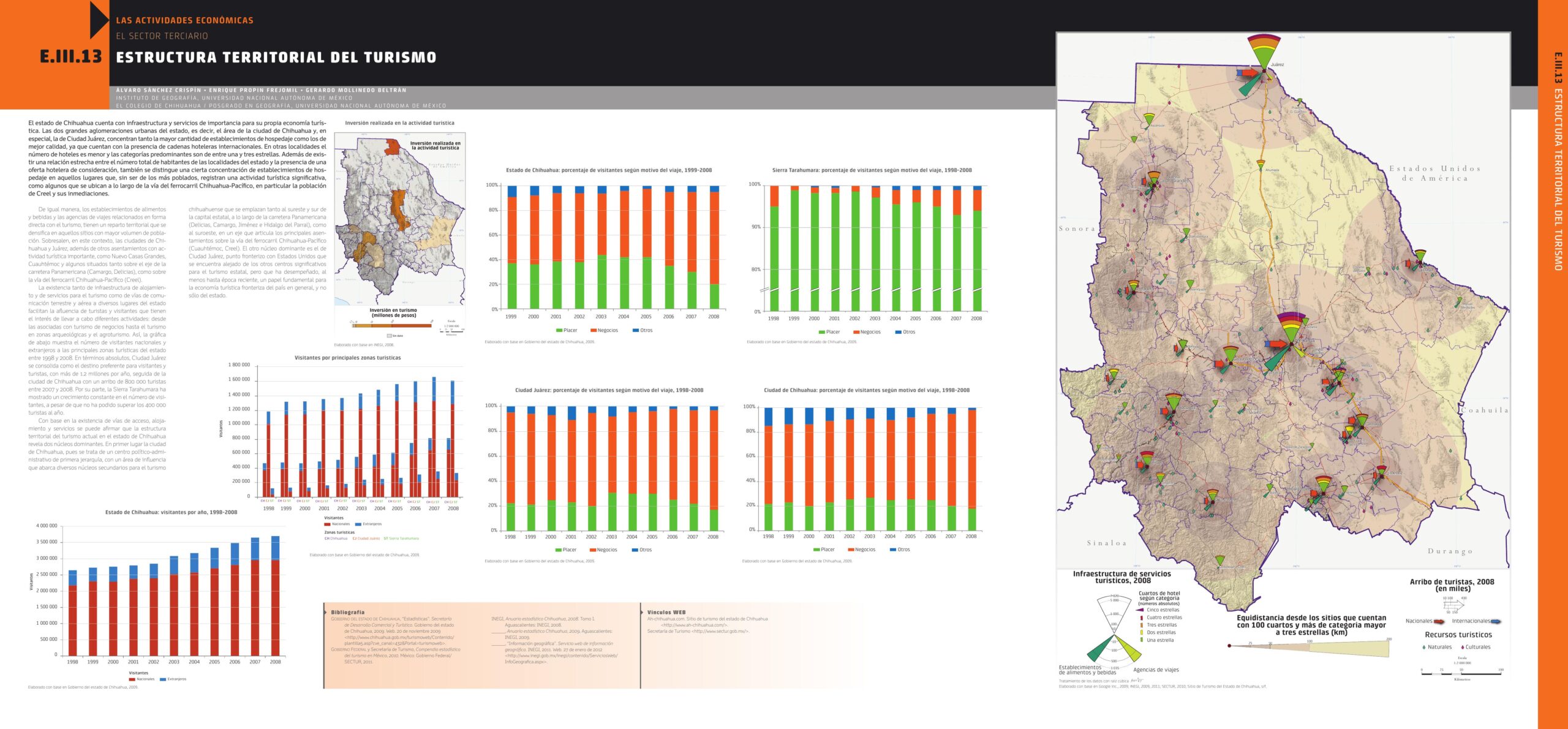The image size is (1568, 729).
Task: Click the Dos estrellas yellow legend swatch
Action: click(x=1142, y=632)
